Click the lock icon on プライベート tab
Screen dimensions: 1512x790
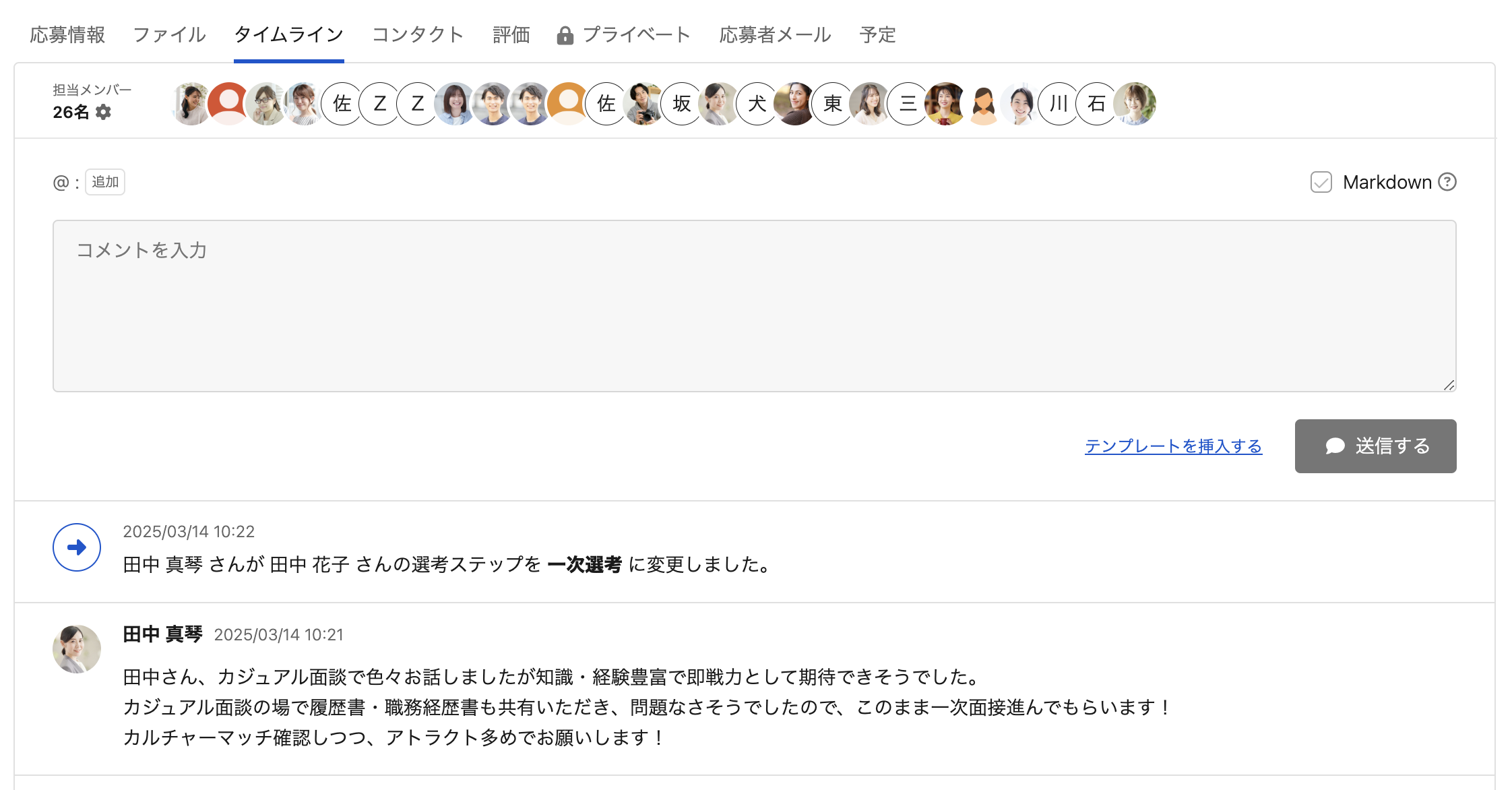(x=565, y=35)
